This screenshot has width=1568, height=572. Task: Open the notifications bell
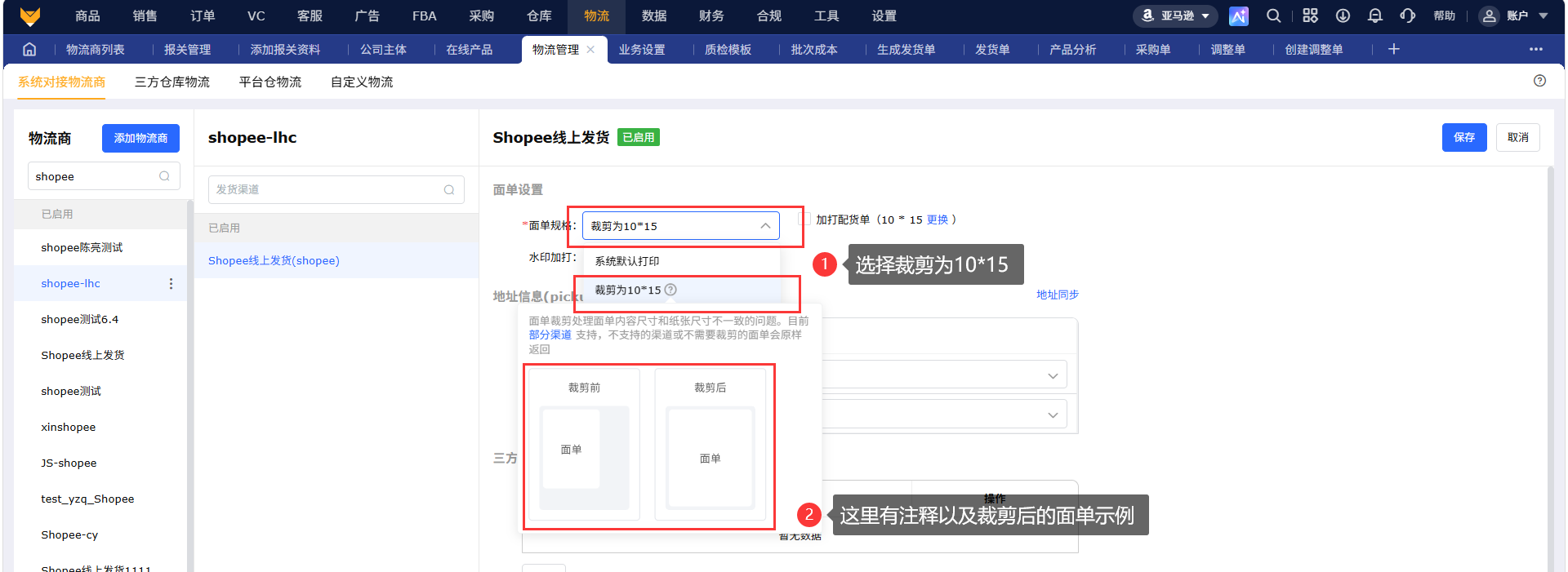coord(1375,16)
